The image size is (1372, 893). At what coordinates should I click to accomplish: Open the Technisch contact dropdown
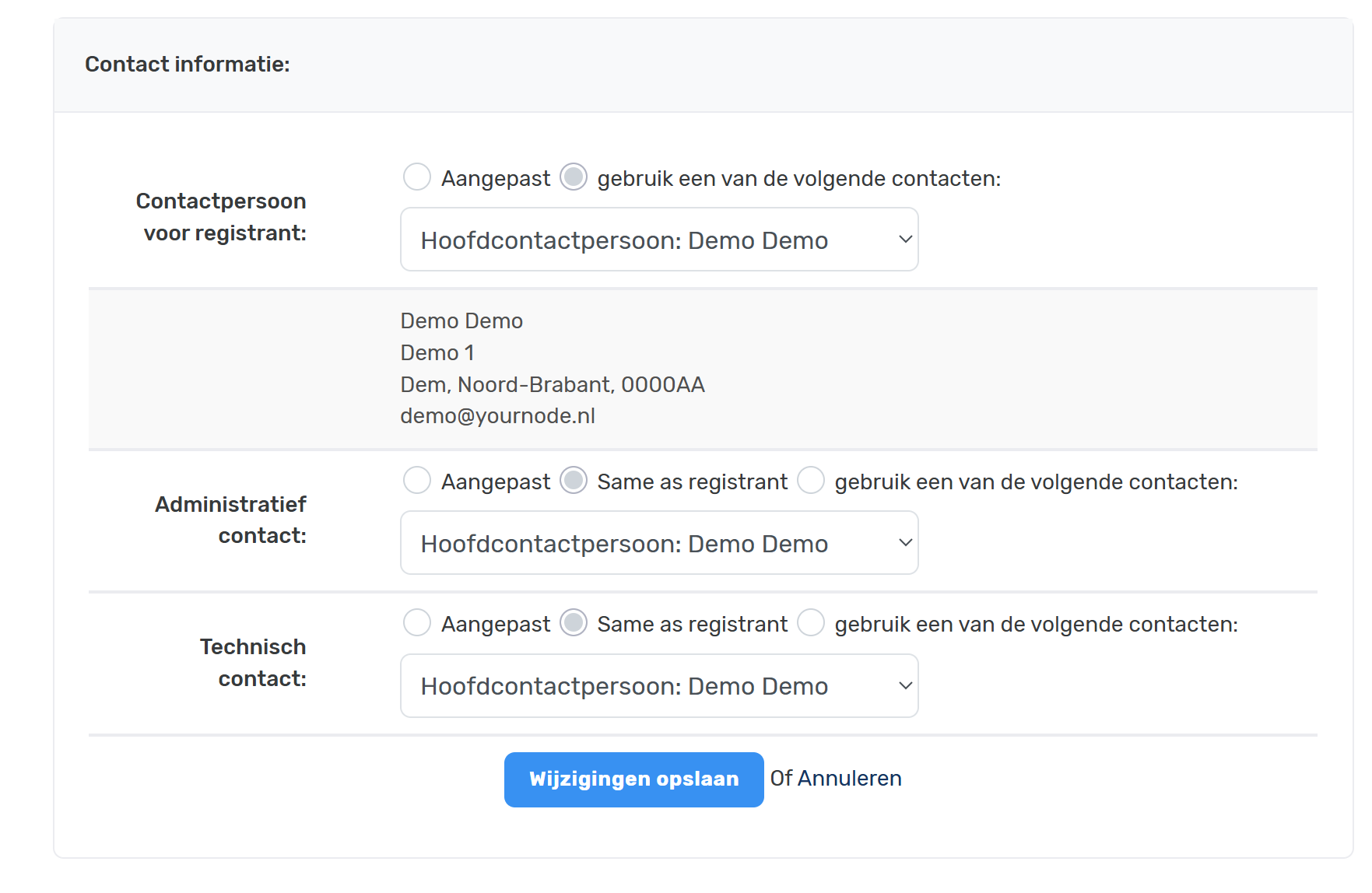pyautogui.click(x=659, y=686)
